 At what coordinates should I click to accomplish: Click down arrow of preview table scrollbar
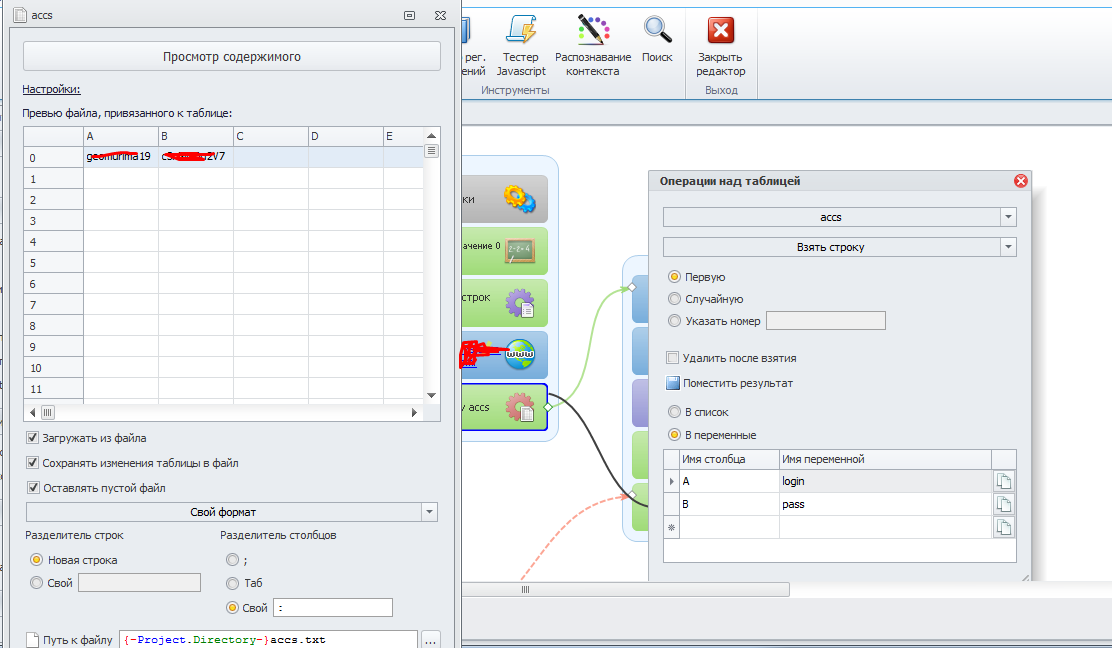431,396
